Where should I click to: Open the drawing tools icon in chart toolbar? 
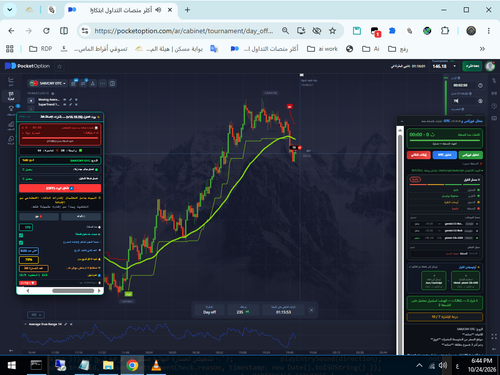(x=93, y=83)
